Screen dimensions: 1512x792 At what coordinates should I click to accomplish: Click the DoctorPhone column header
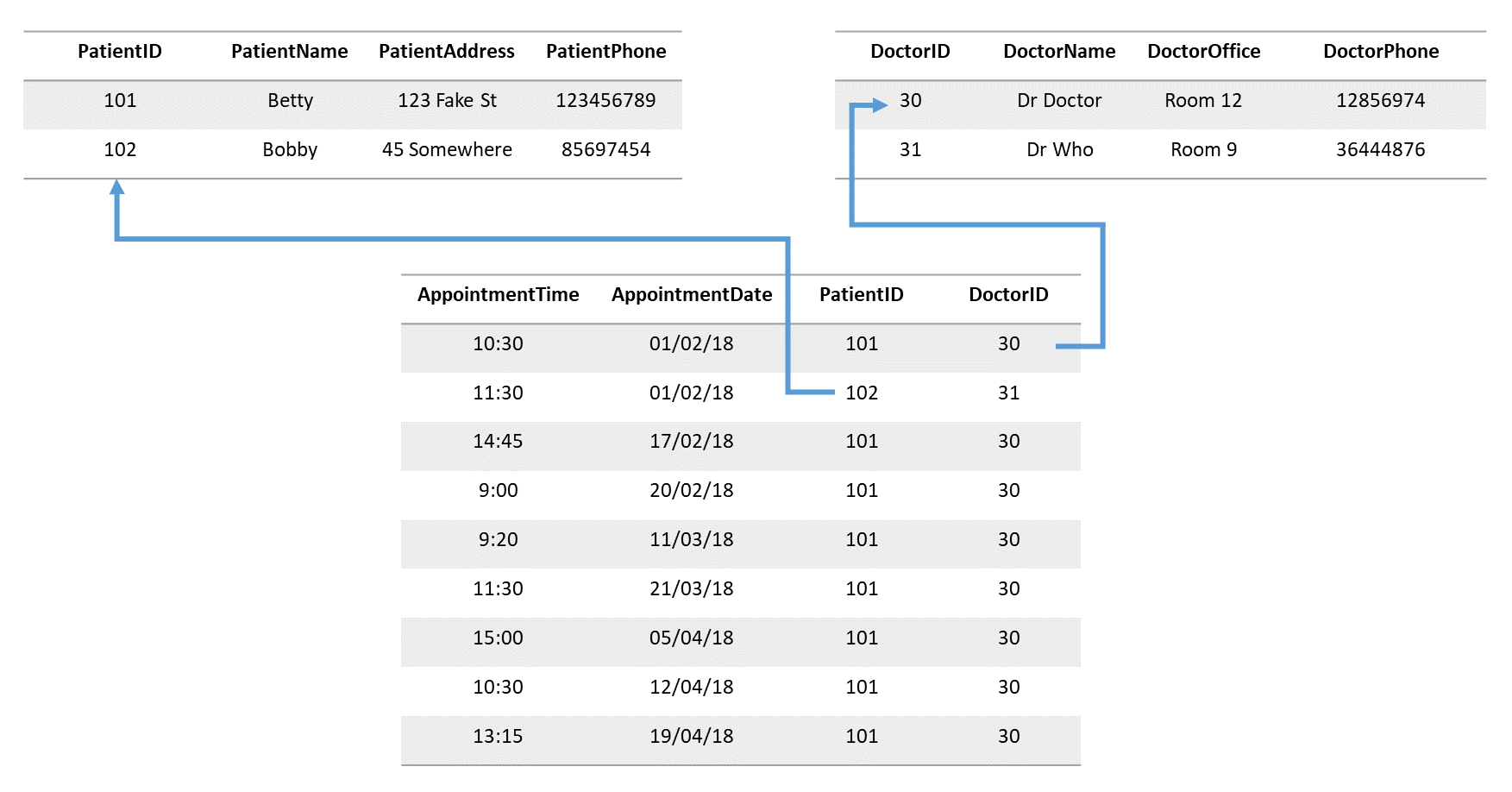pos(1382,52)
